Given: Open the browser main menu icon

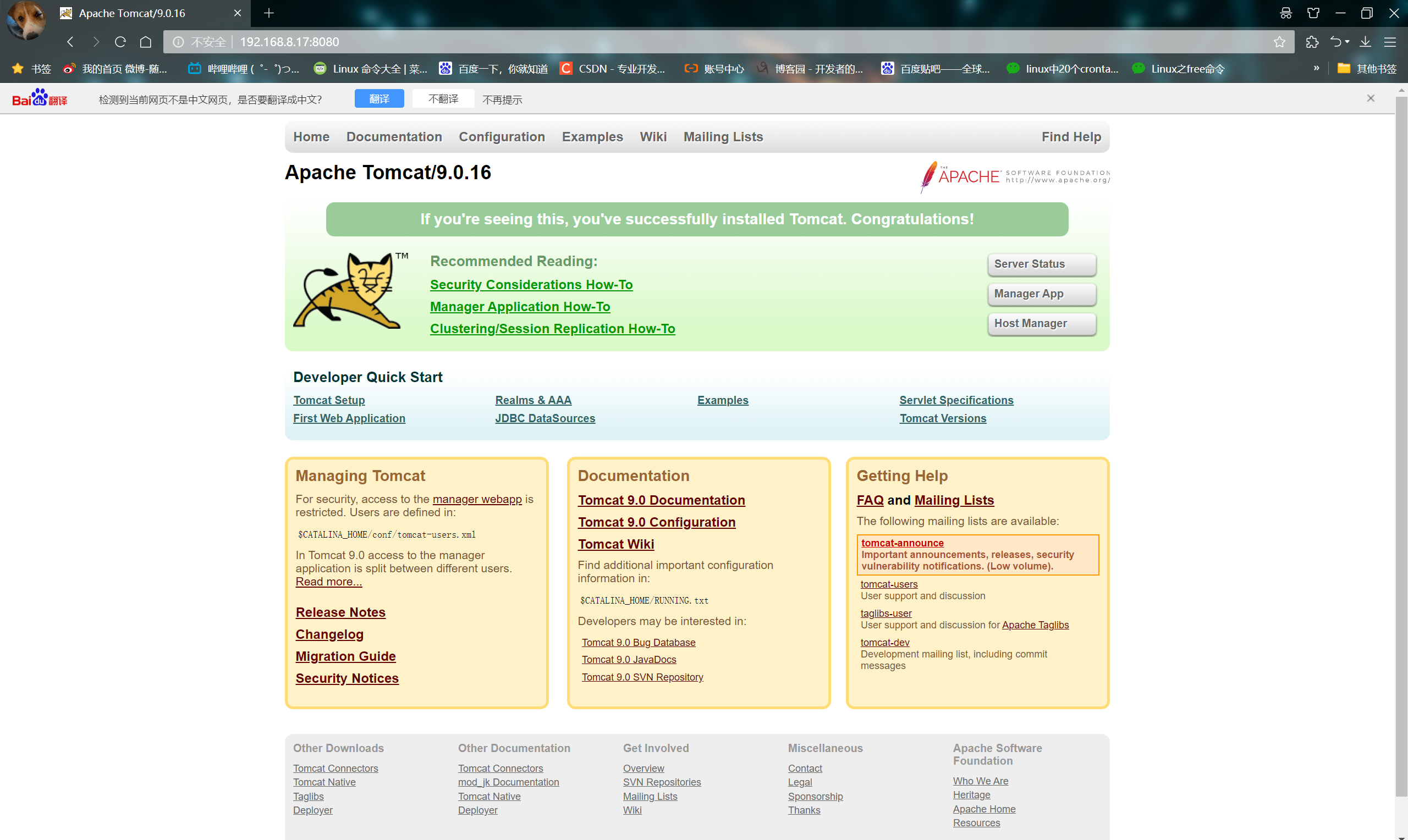Looking at the screenshot, I should coord(1390,42).
